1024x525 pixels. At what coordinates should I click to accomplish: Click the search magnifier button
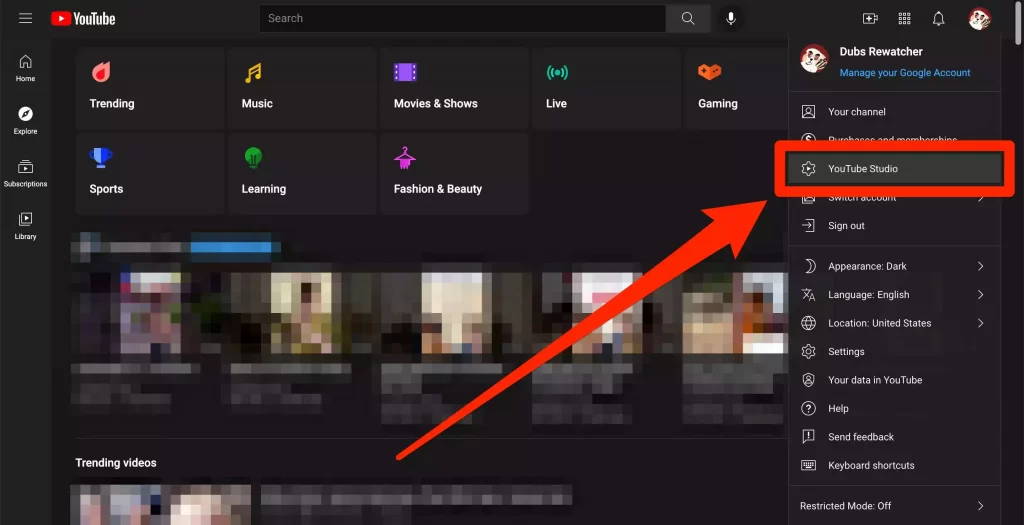pyautogui.click(x=688, y=18)
